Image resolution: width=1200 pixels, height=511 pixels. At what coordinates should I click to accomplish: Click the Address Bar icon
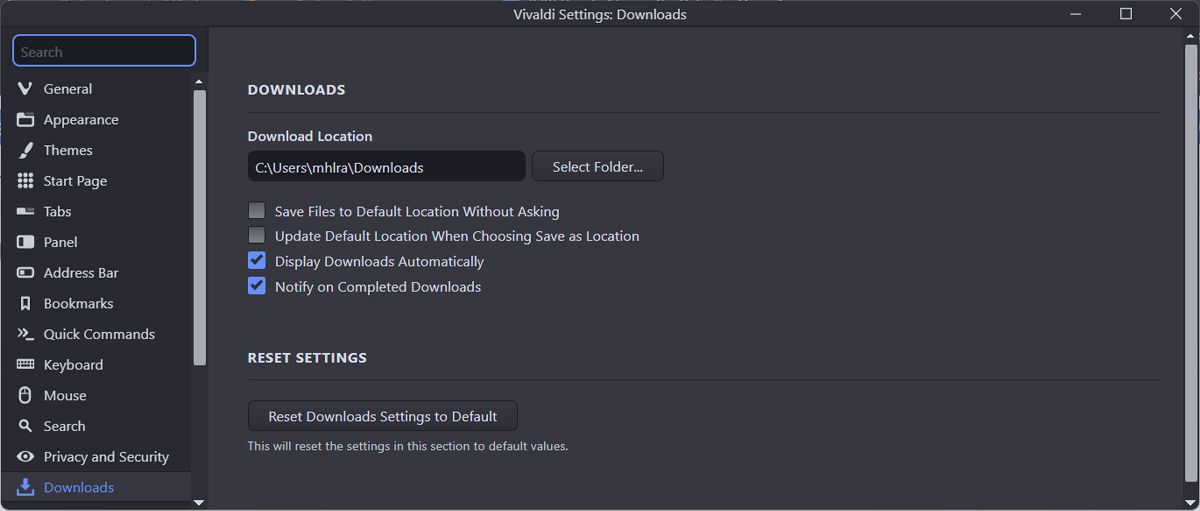26,273
